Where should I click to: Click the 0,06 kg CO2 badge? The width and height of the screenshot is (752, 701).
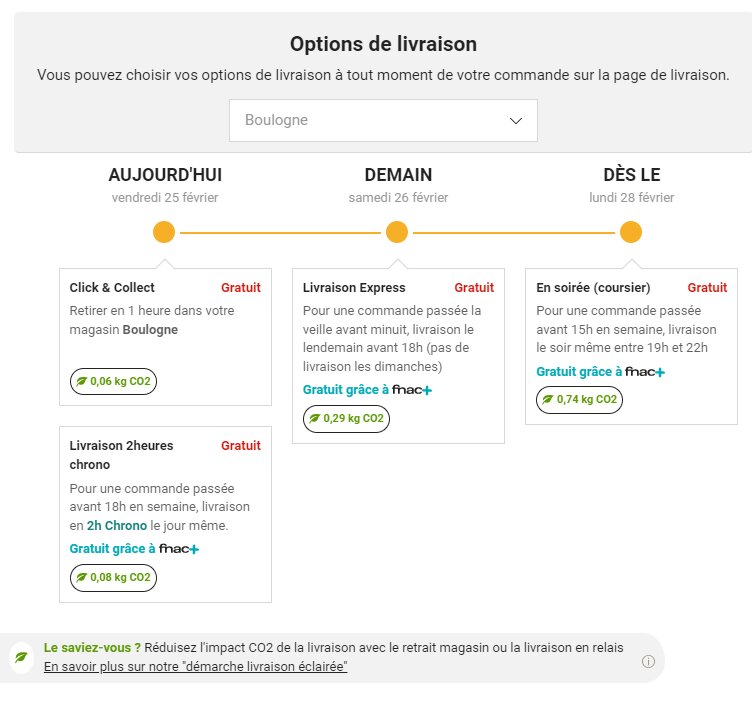coord(113,381)
